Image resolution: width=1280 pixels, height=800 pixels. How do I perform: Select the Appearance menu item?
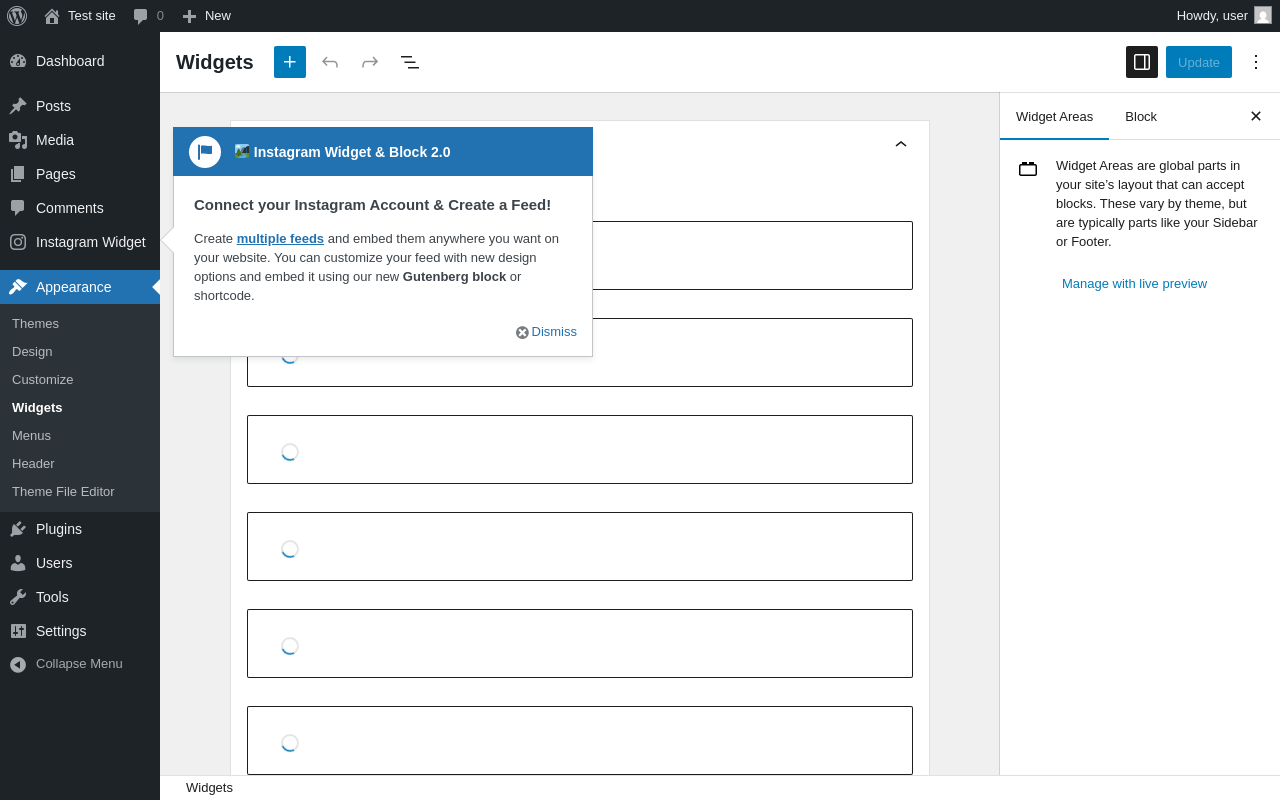point(80,287)
